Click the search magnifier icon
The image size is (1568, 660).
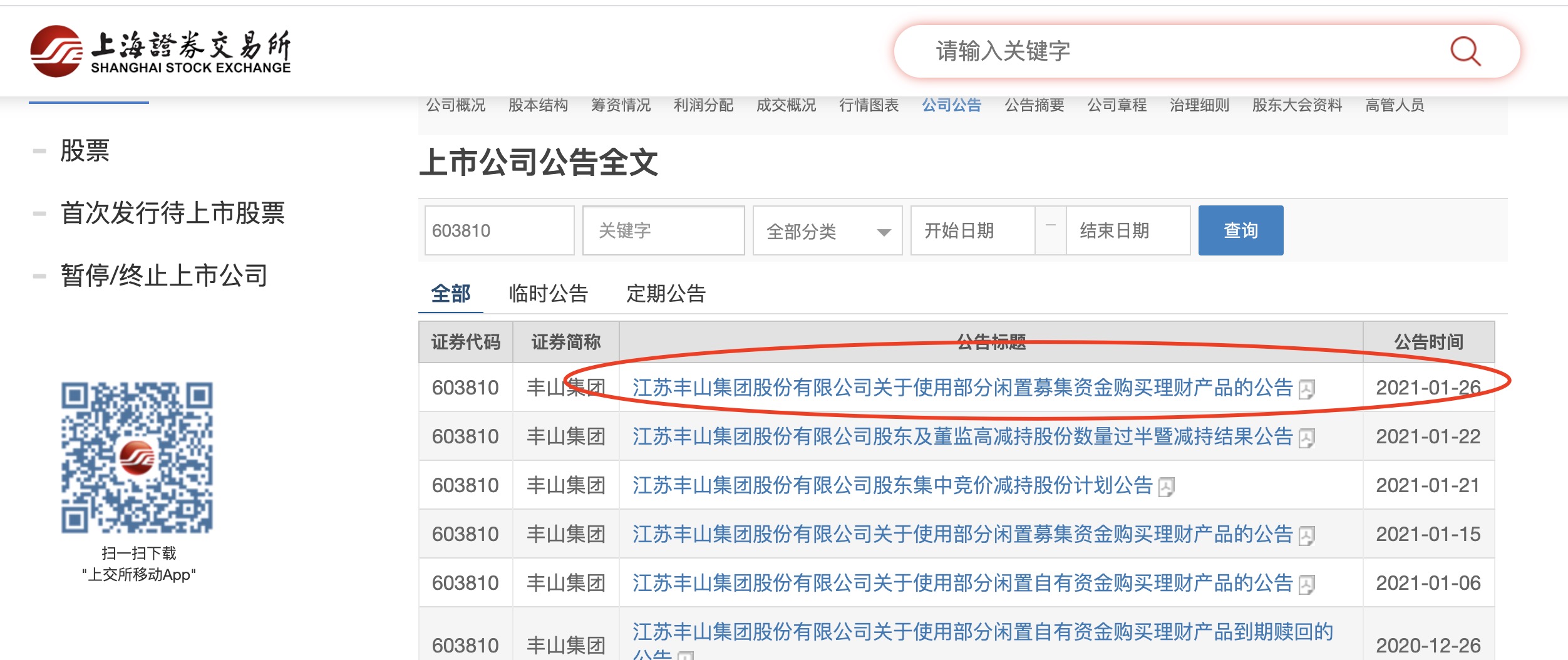1465,51
